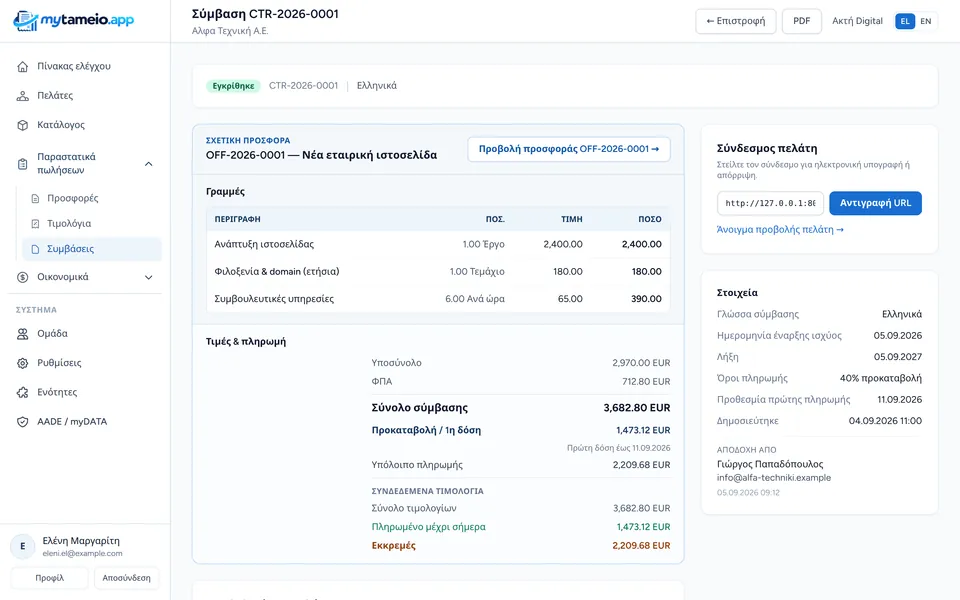
Task: Download the contract with the PDF button
Action: coord(801,21)
